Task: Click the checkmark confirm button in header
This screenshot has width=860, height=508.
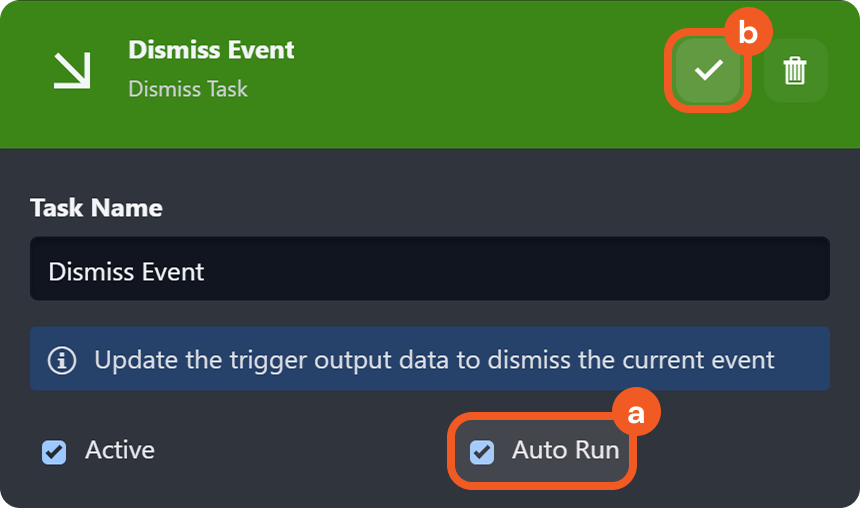Action: point(708,70)
